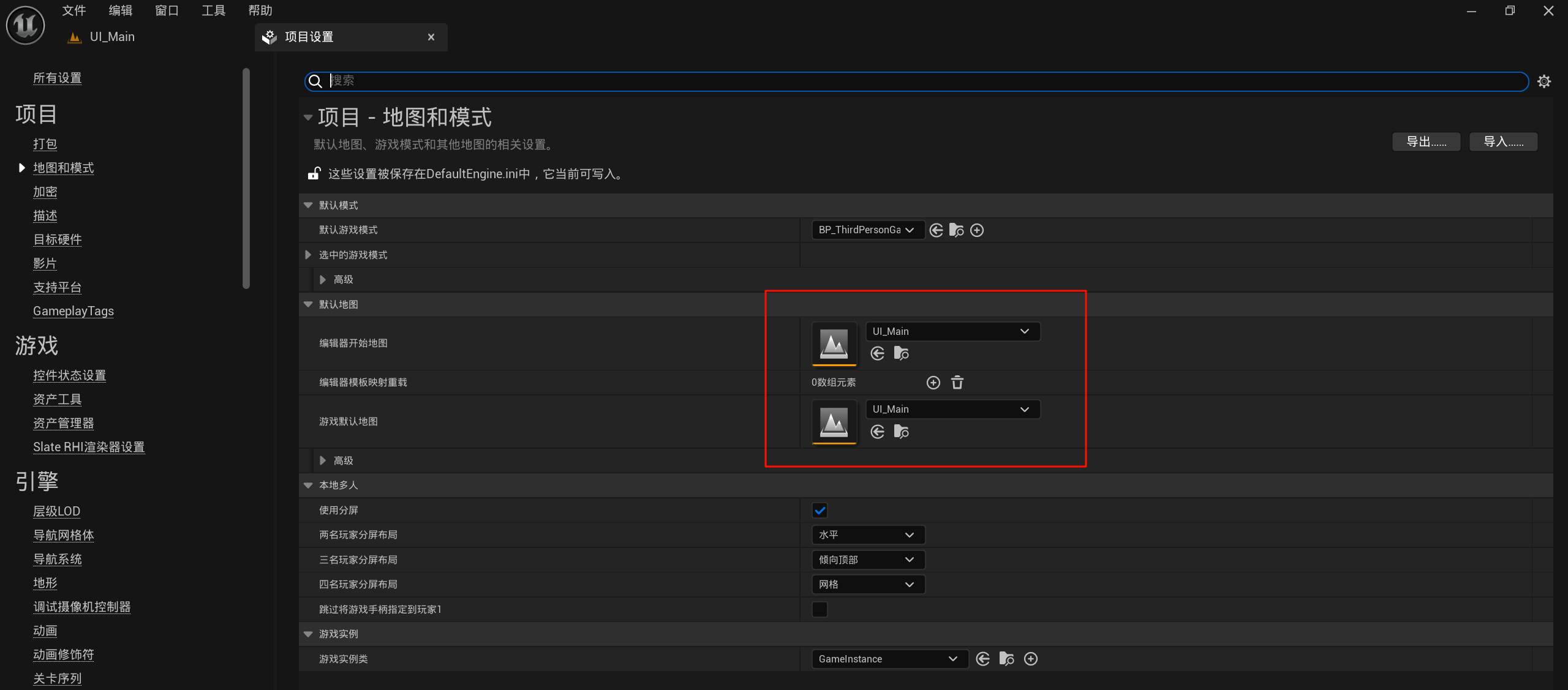Image resolution: width=1568 pixels, height=690 pixels.
Task: Add element to editor template map overrides
Action: point(933,383)
